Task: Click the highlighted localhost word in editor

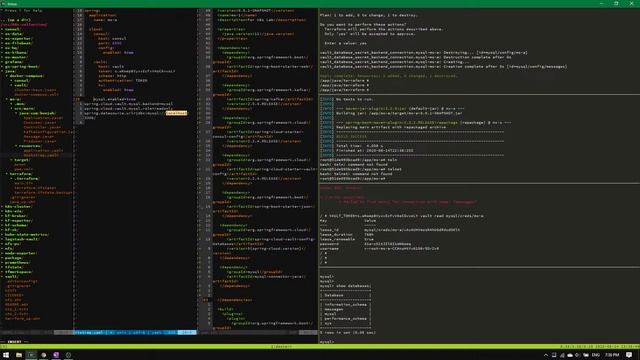Action: pos(176,113)
